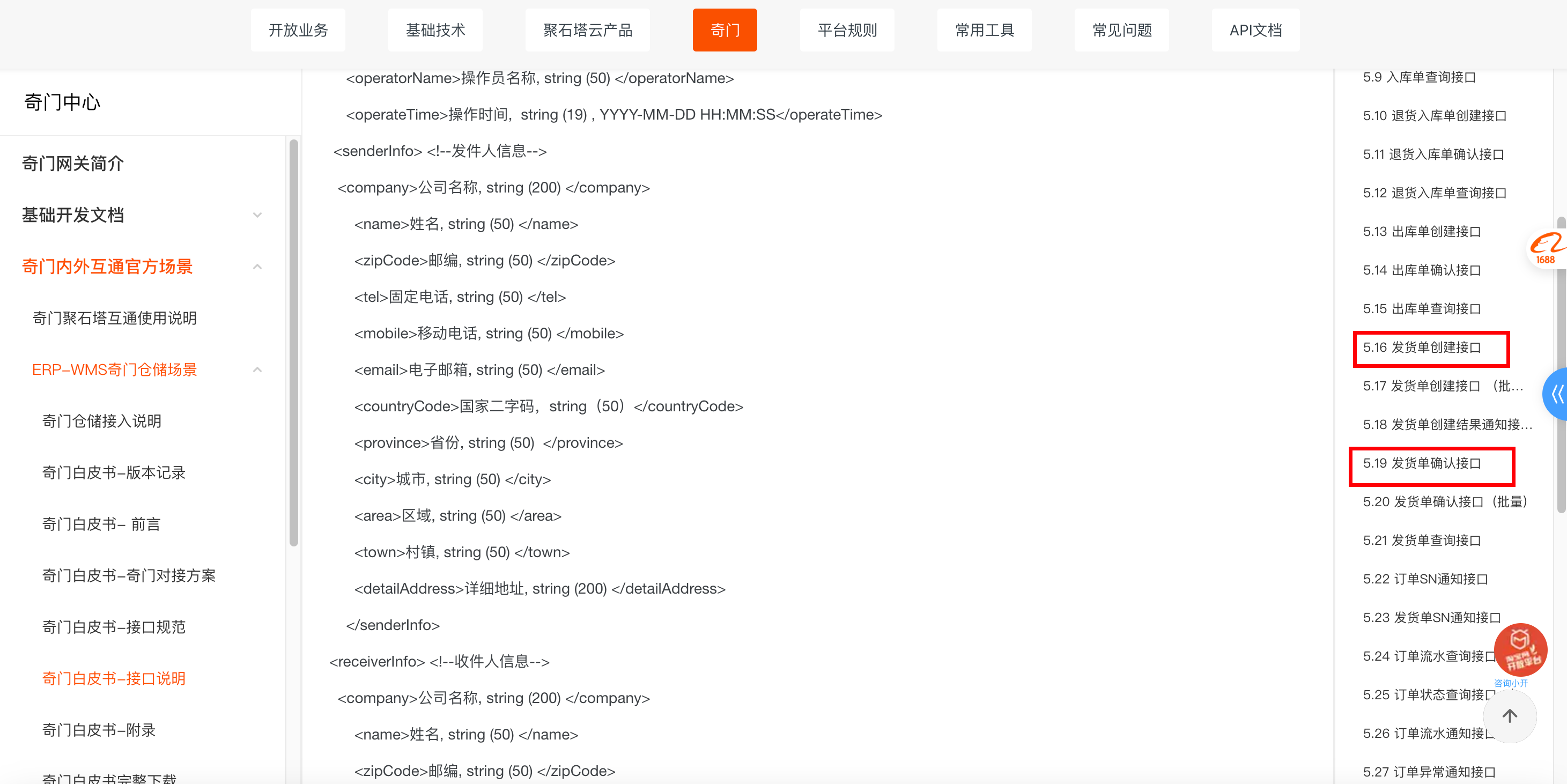Viewport: 1567px width, 784px height.
Task: Open the 聚石塔云产品 tab
Action: point(588,31)
